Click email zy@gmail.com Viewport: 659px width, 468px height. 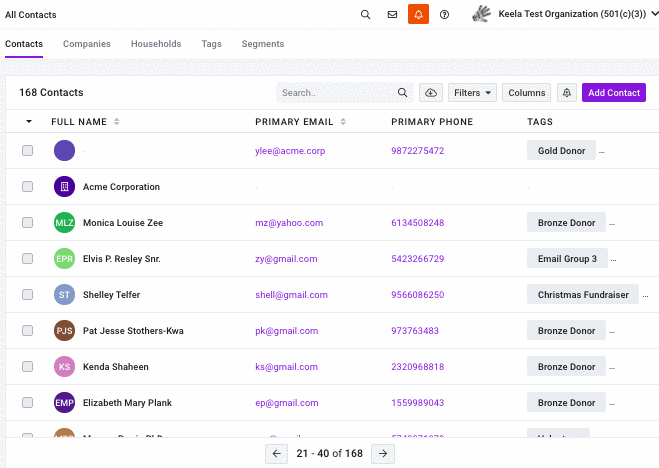[x=286, y=259]
